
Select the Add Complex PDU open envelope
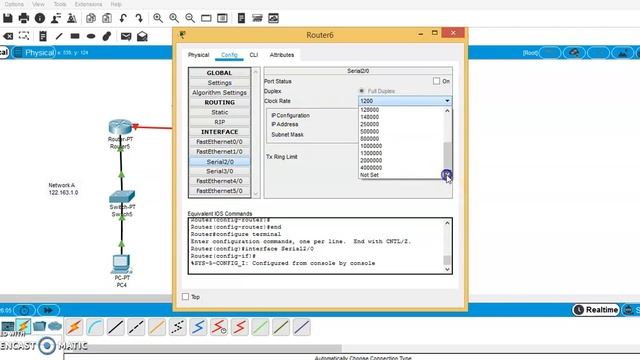(142, 36)
